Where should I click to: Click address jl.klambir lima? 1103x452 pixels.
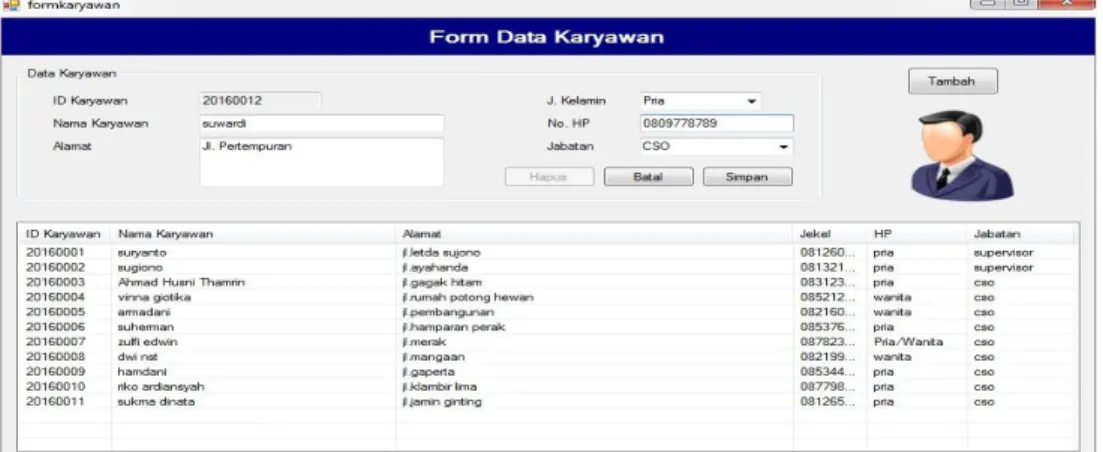pos(439,387)
